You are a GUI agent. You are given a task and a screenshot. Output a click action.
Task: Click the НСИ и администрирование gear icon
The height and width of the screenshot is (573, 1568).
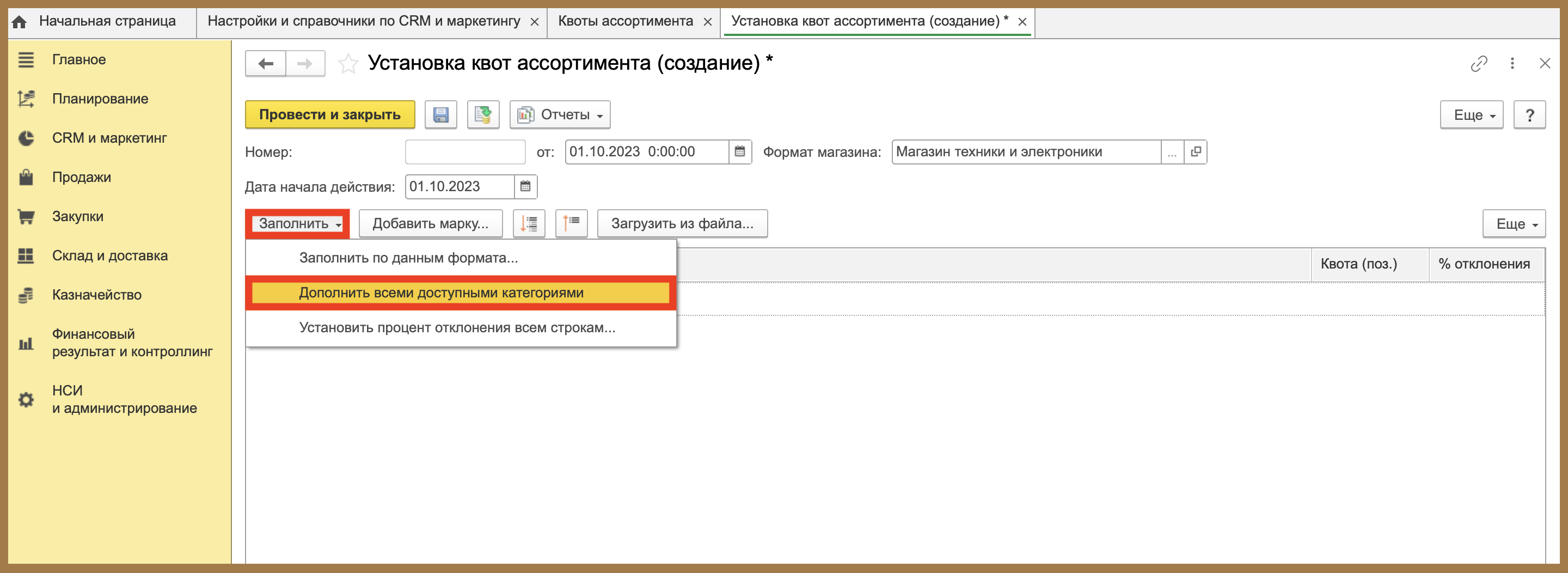point(26,400)
